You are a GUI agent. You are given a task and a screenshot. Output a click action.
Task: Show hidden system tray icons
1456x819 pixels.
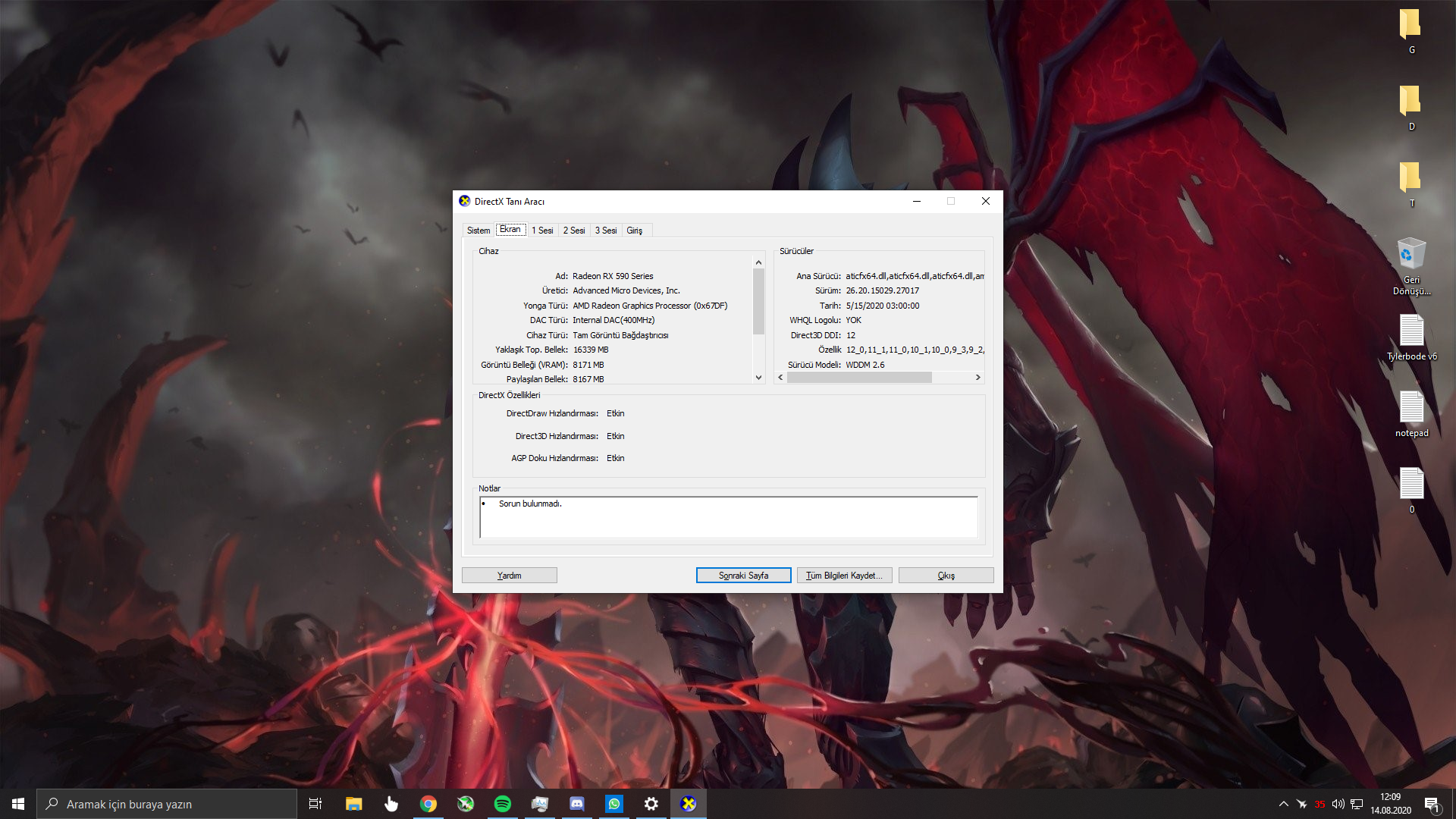1283,804
